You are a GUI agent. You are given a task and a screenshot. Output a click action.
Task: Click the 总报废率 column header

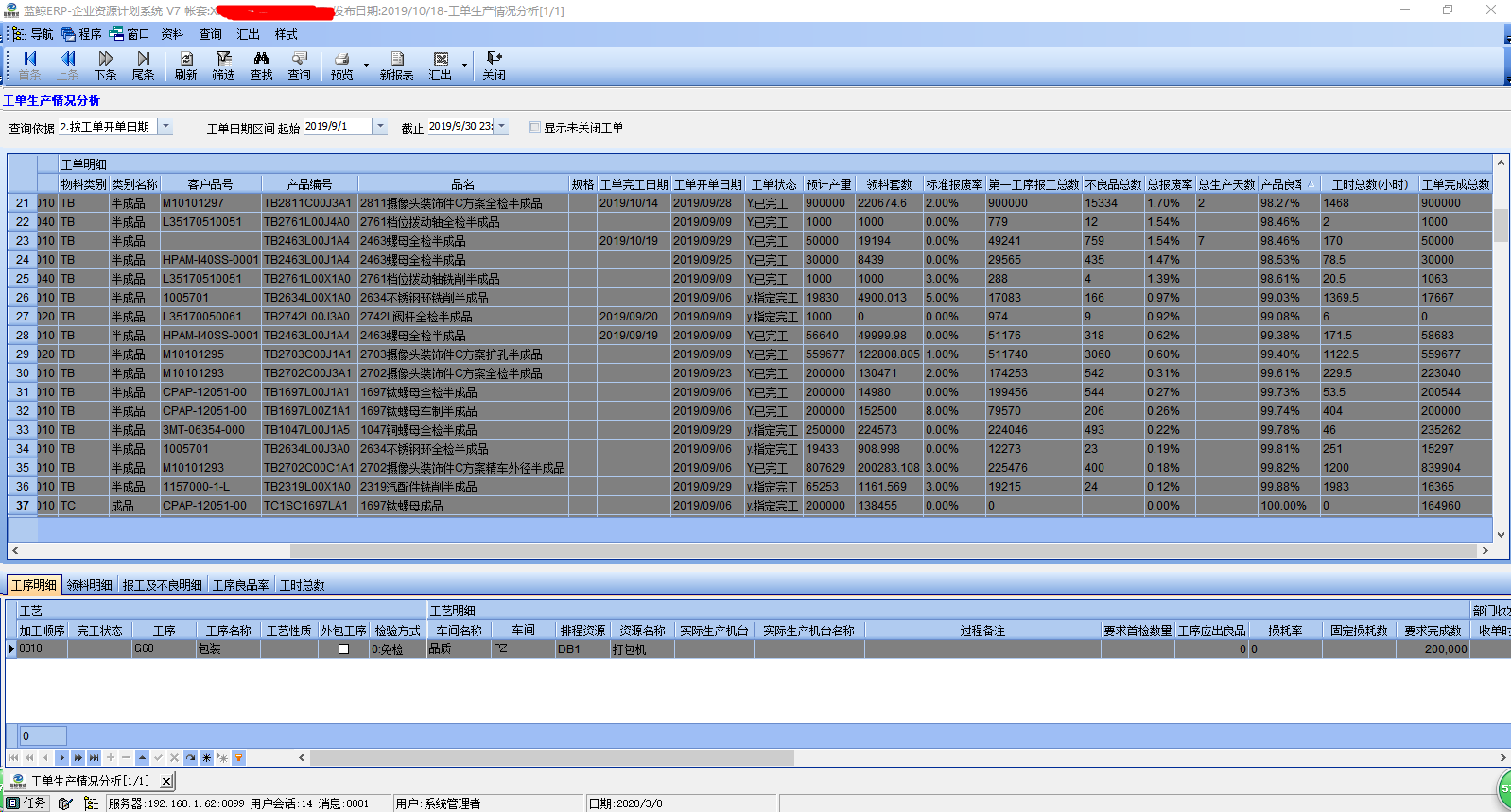[1170, 184]
